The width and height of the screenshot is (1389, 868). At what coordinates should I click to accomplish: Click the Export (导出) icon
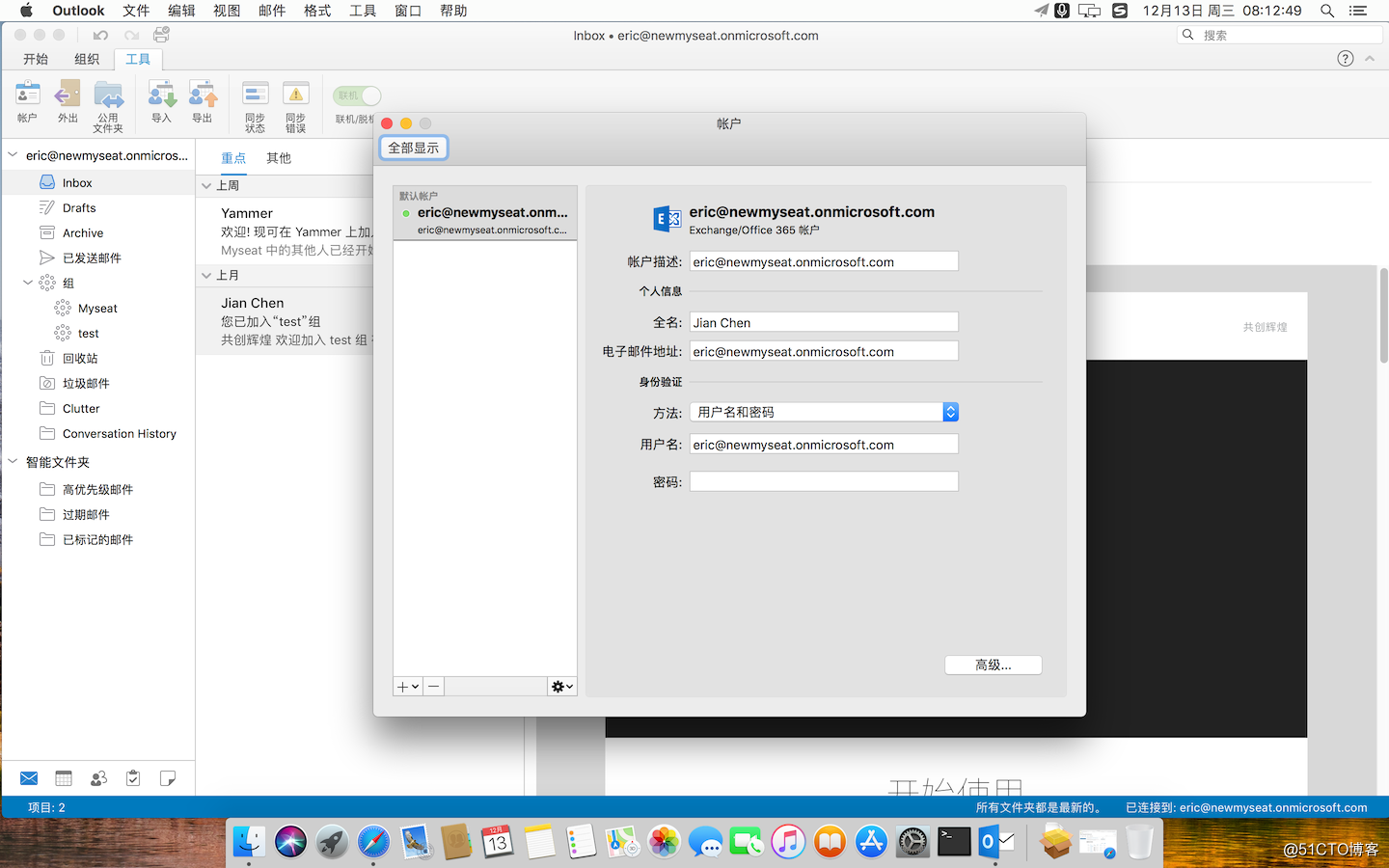[203, 102]
